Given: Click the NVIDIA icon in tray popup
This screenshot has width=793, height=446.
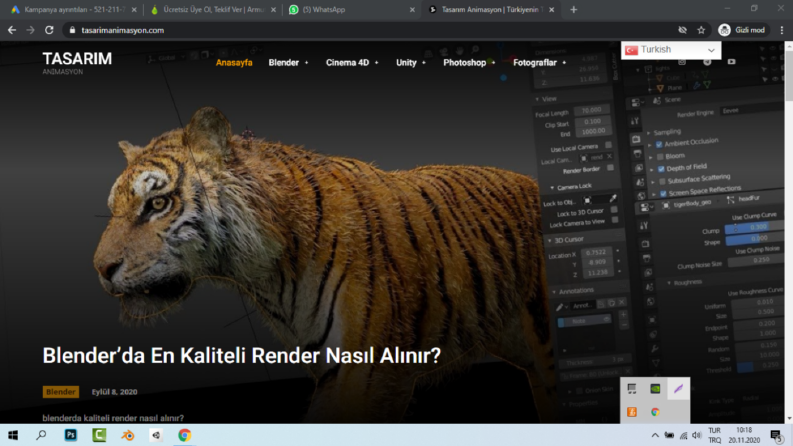Looking at the screenshot, I should (655, 389).
